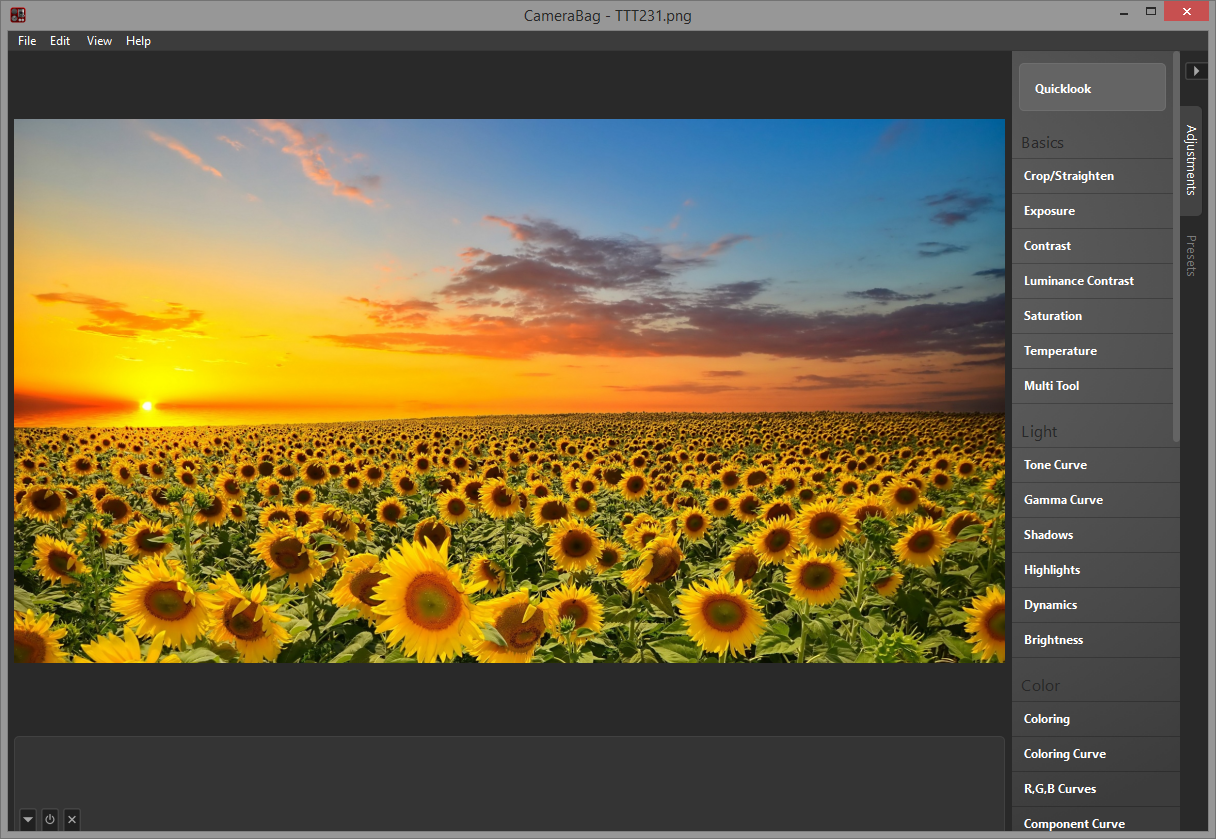Add a Luminance Contrast adjustment
The height and width of the screenshot is (839, 1216).
point(1092,281)
